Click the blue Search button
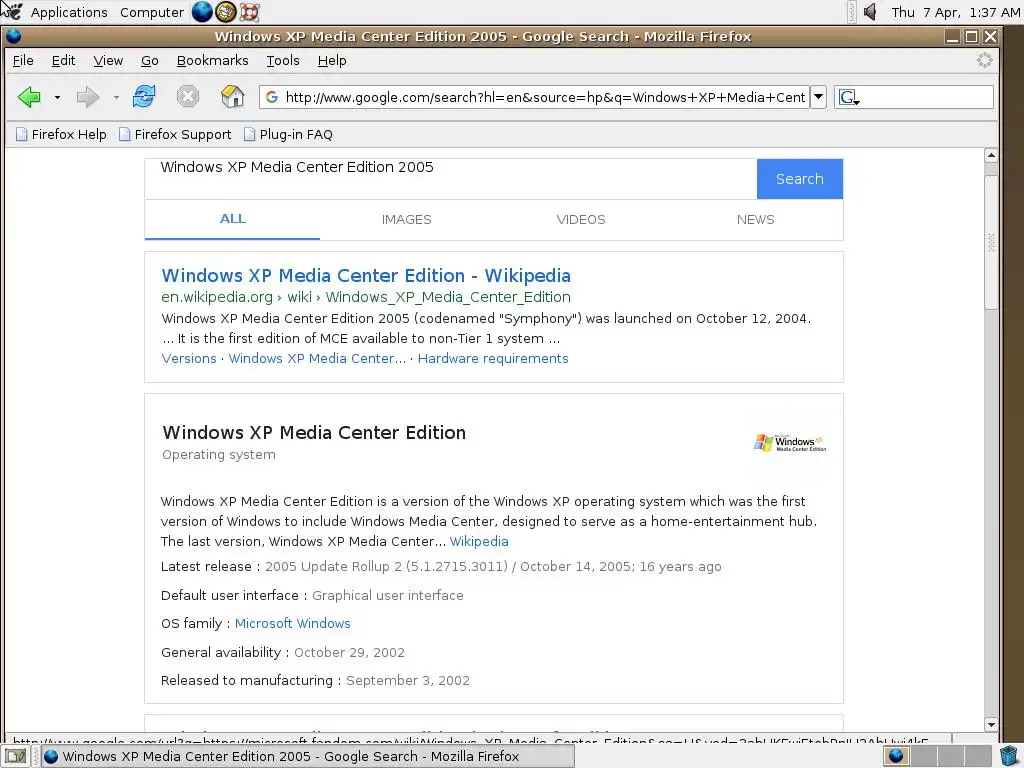The image size is (1024, 768). coord(799,179)
